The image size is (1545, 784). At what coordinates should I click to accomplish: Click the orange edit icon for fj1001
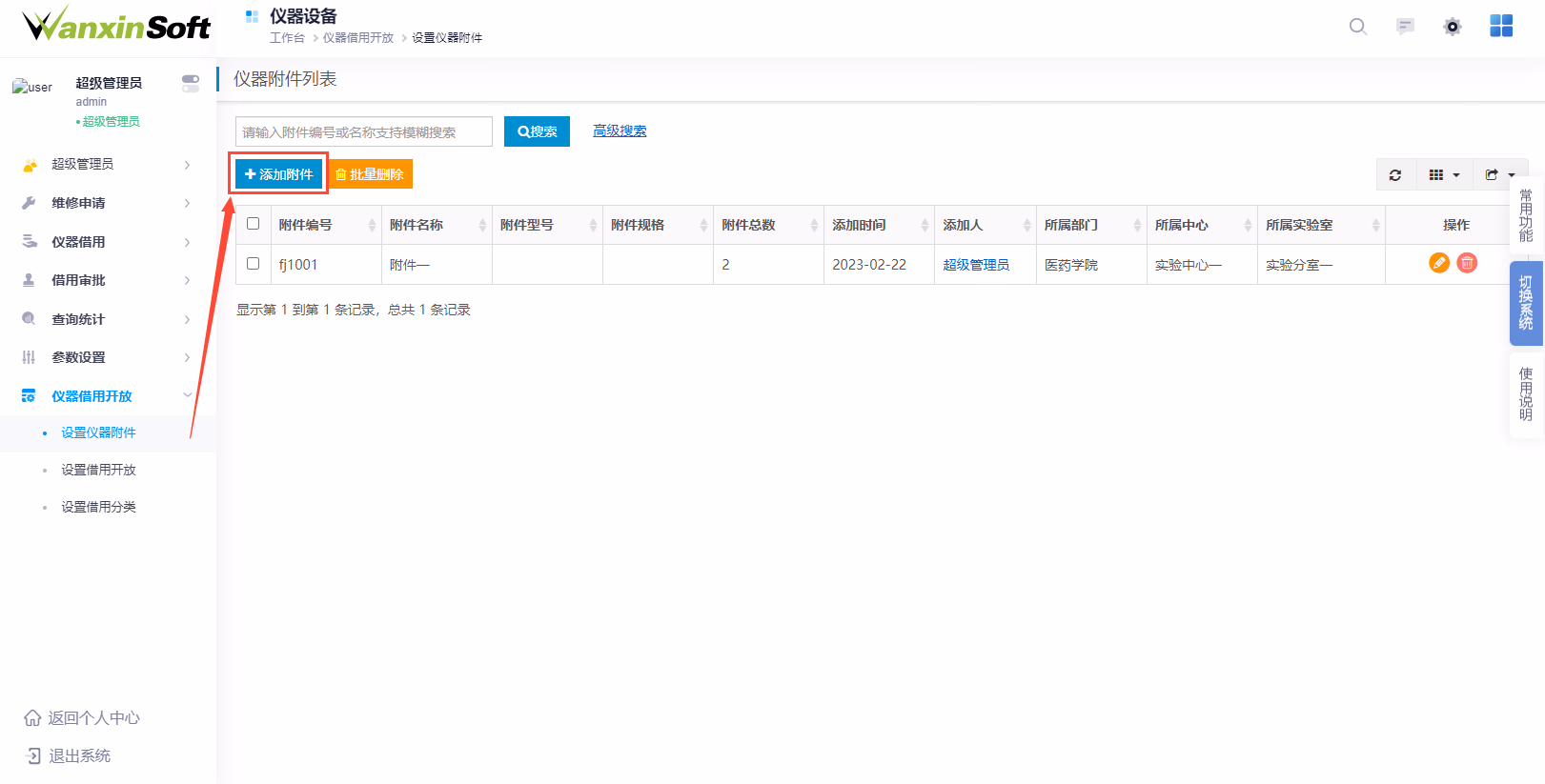pos(1439,263)
